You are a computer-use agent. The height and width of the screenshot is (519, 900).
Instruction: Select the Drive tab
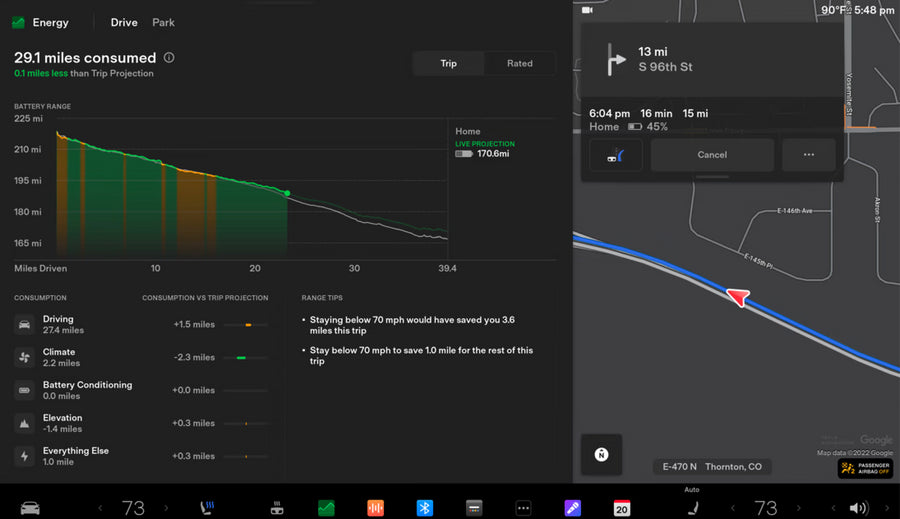(124, 22)
